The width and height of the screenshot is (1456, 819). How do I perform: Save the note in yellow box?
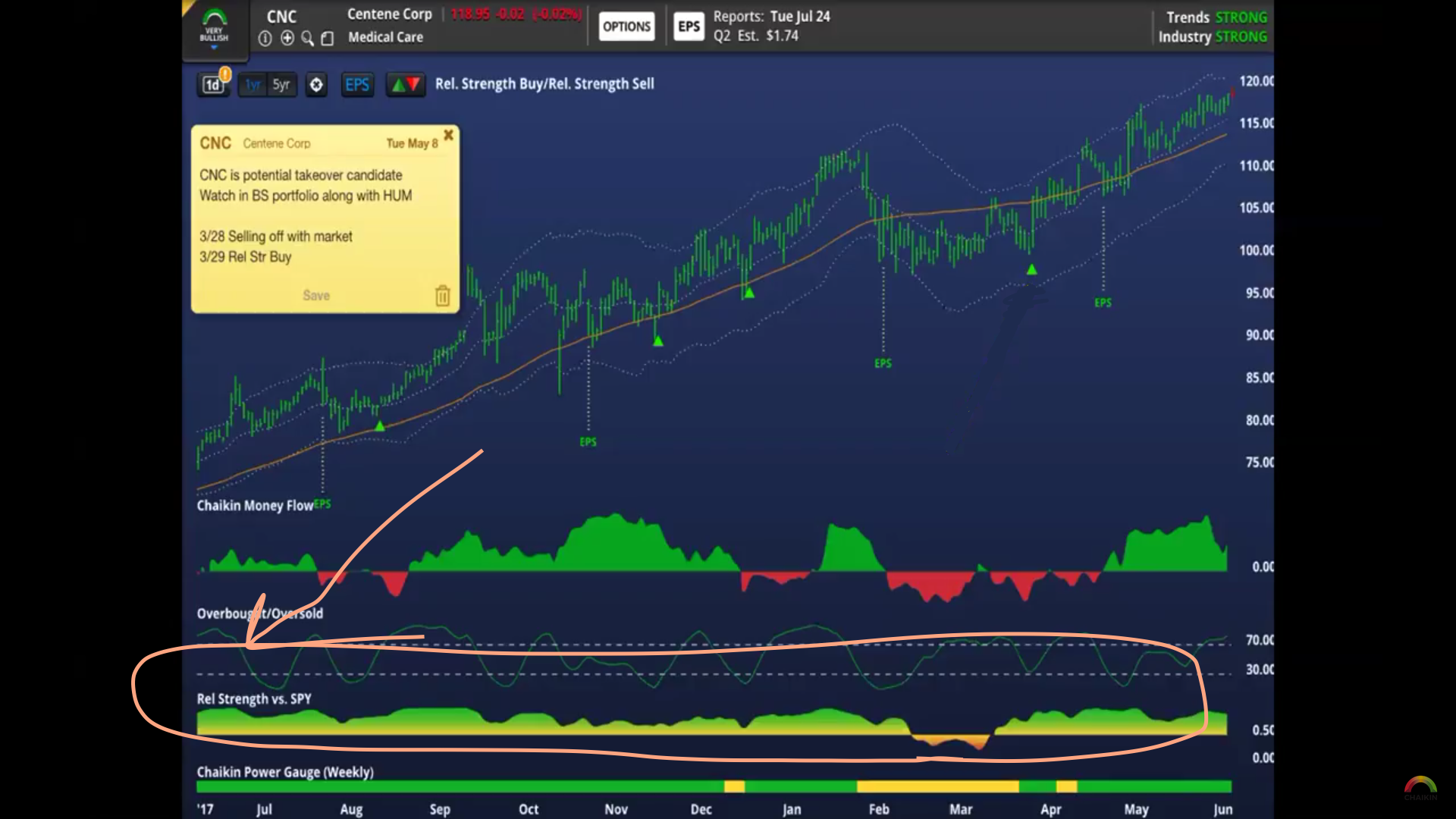316,295
